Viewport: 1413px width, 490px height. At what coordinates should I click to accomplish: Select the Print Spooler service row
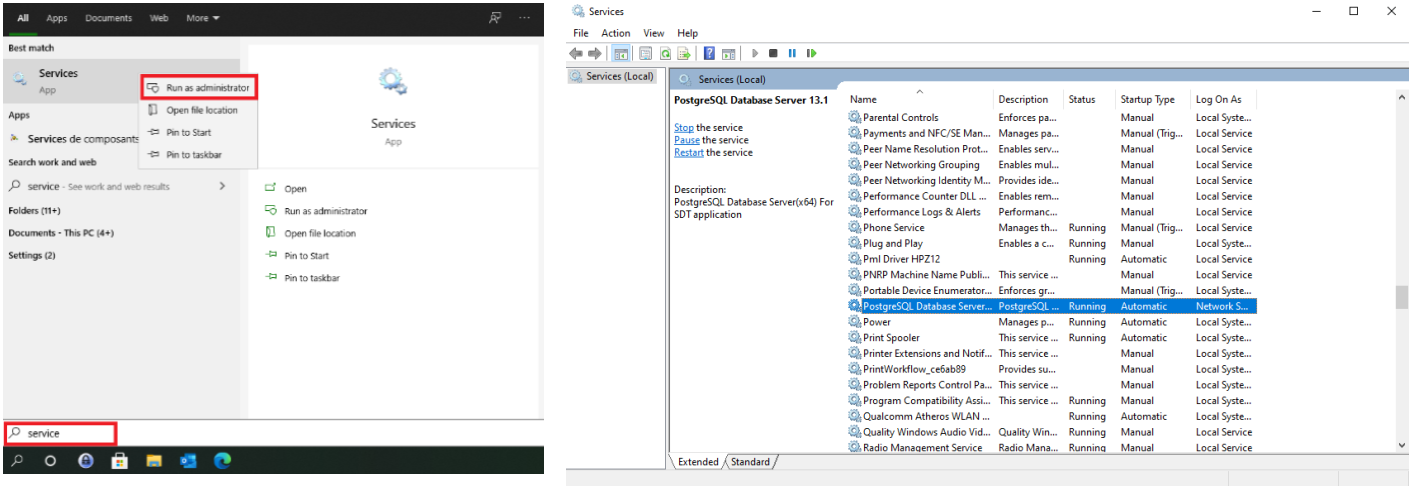tap(892, 338)
